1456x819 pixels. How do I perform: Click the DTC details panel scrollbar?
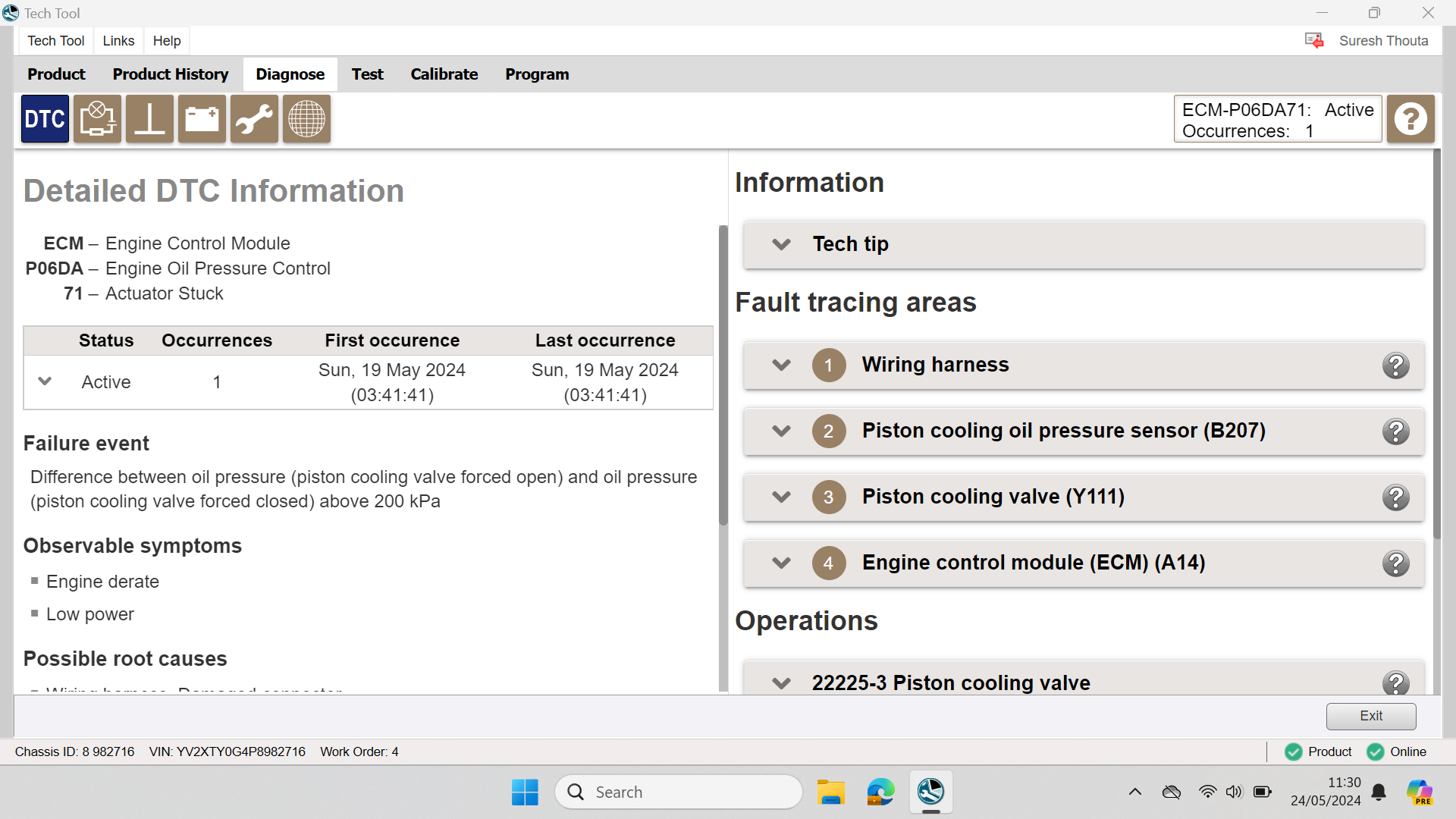723,375
